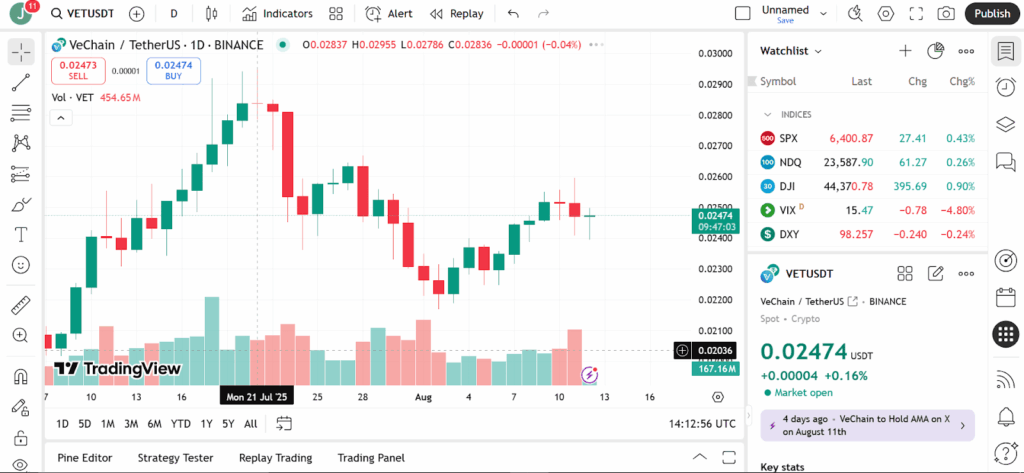The width and height of the screenshot is (1024, 473).
Task: Select the 1D time range
Action: point(62,424)
